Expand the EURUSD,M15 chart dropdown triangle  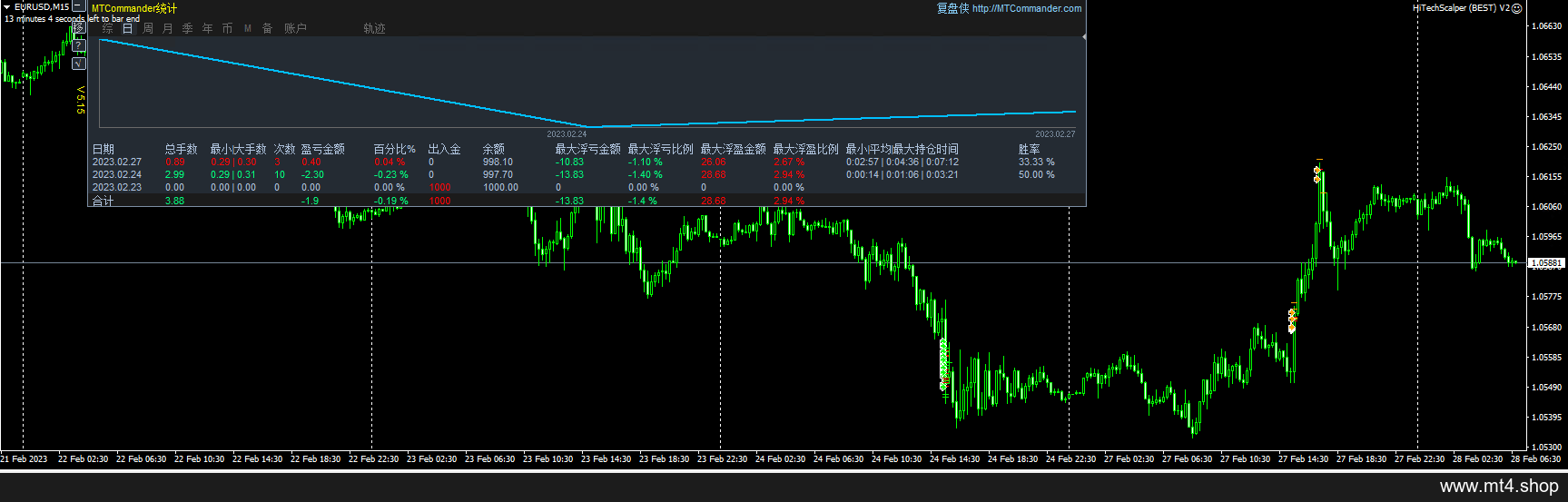coord(7,6)
